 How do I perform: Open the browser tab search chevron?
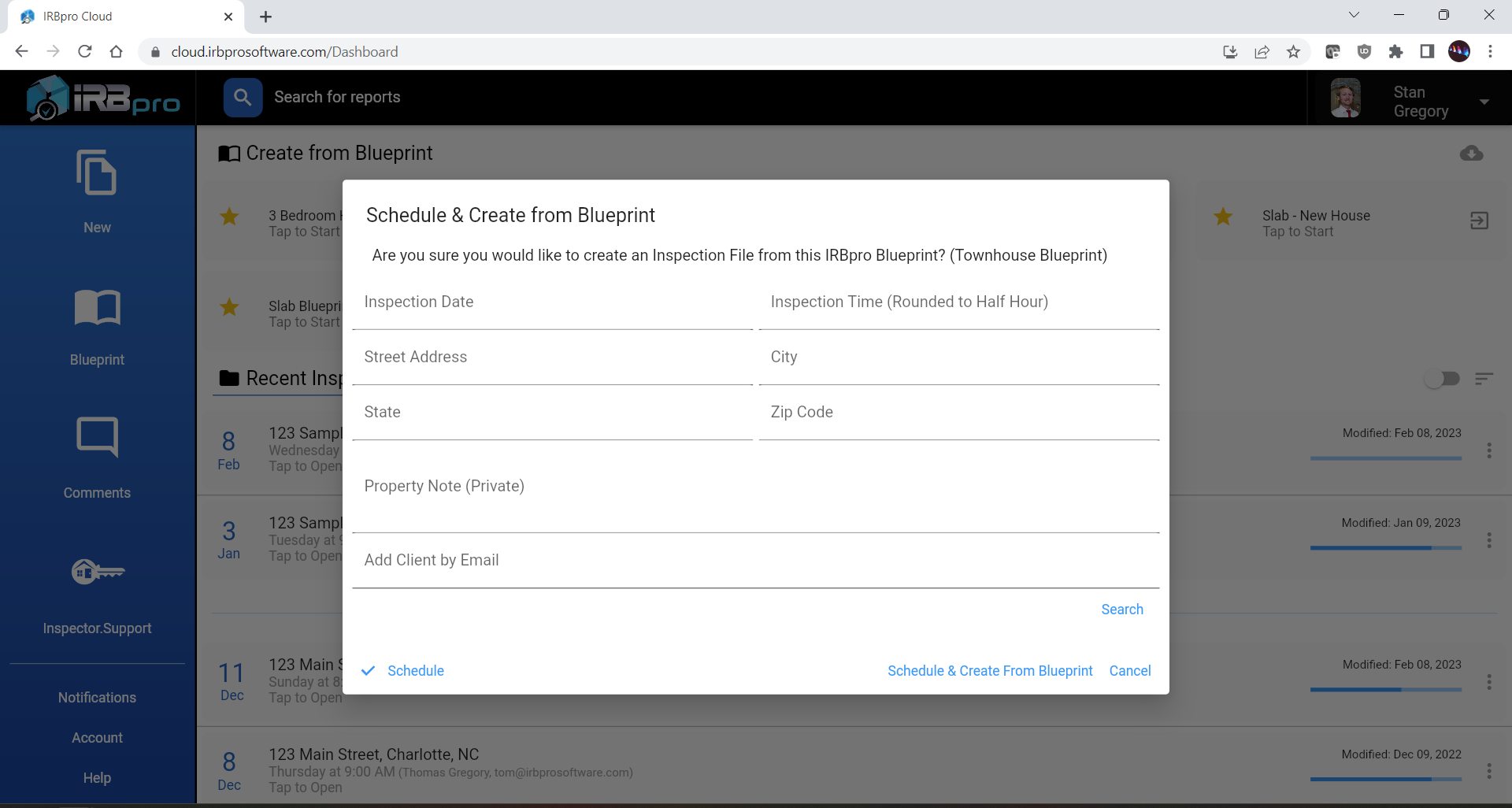coord(1354,14)
